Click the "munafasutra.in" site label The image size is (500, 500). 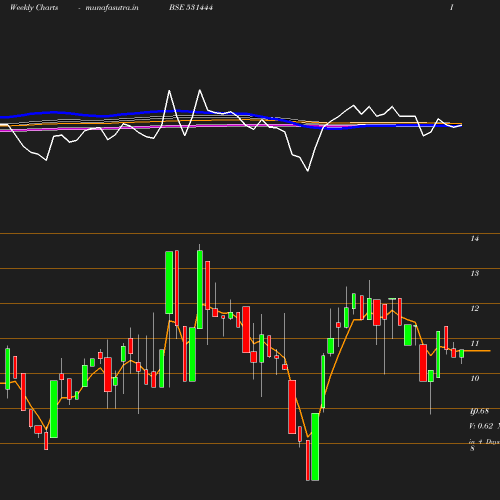(x=112, y=7)
